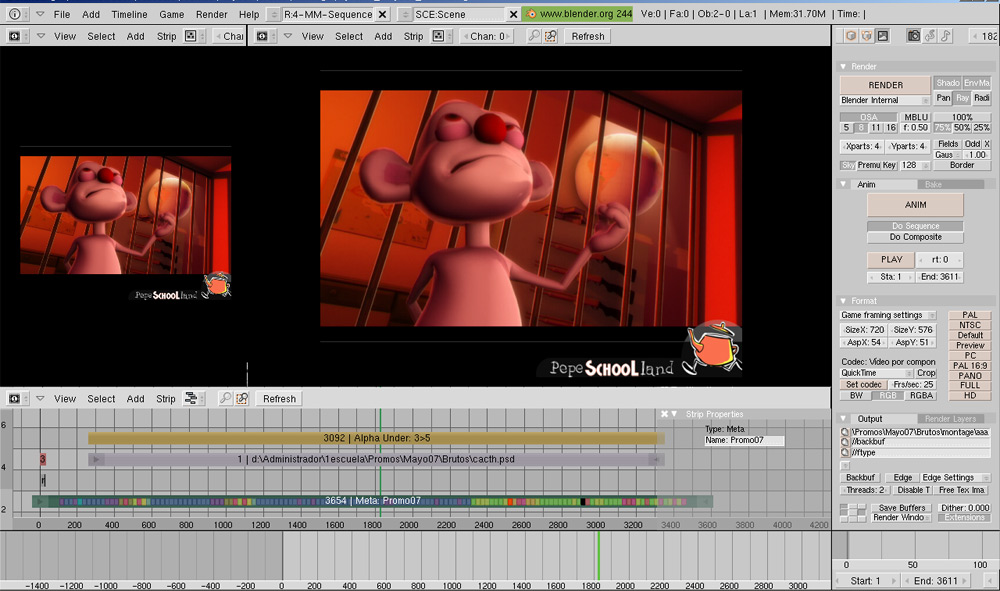
Task: Switch to the Render Layers tab
Action: (x=950, y=419)
